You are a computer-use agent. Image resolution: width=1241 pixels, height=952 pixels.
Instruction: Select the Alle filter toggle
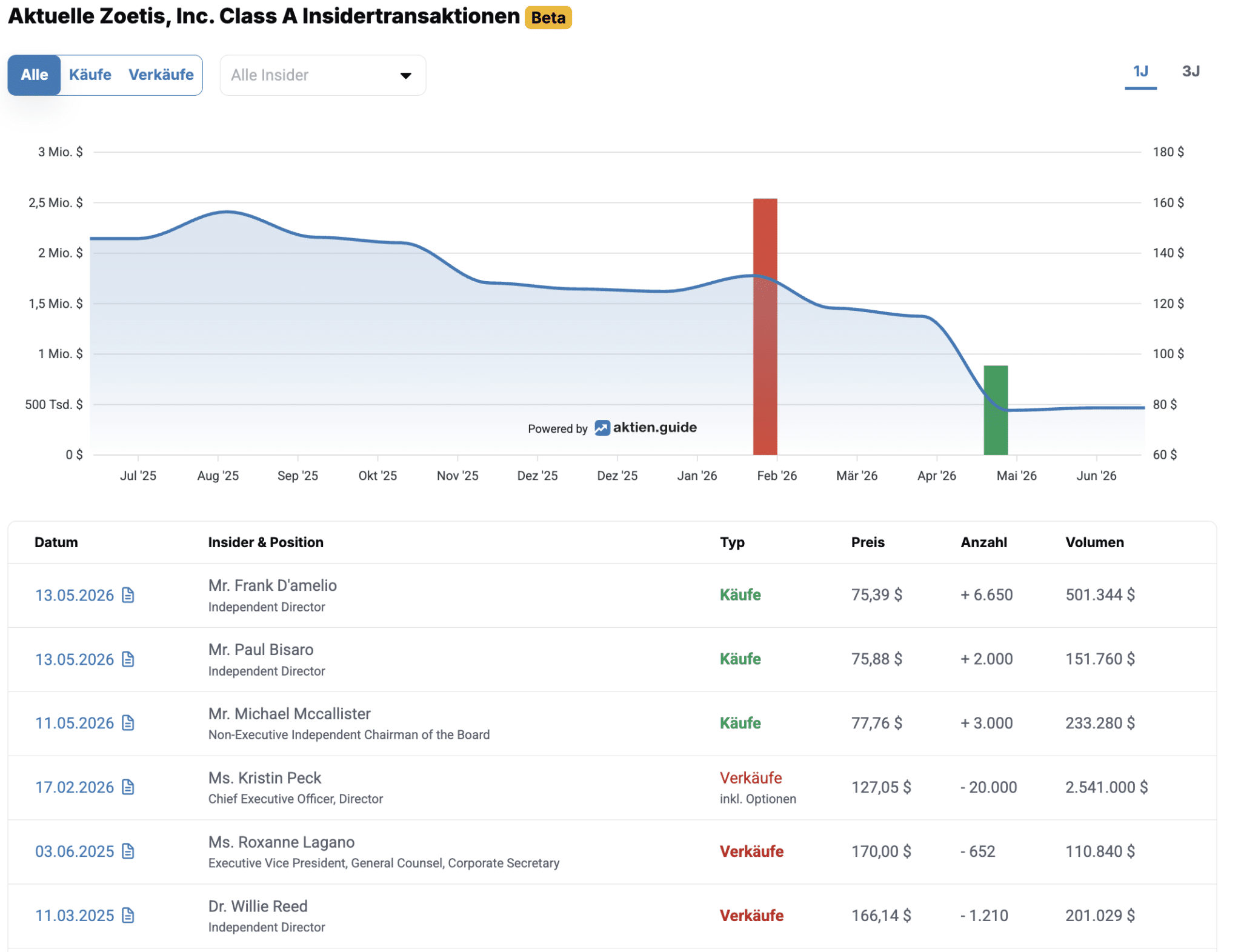click(x=34, y=75)
